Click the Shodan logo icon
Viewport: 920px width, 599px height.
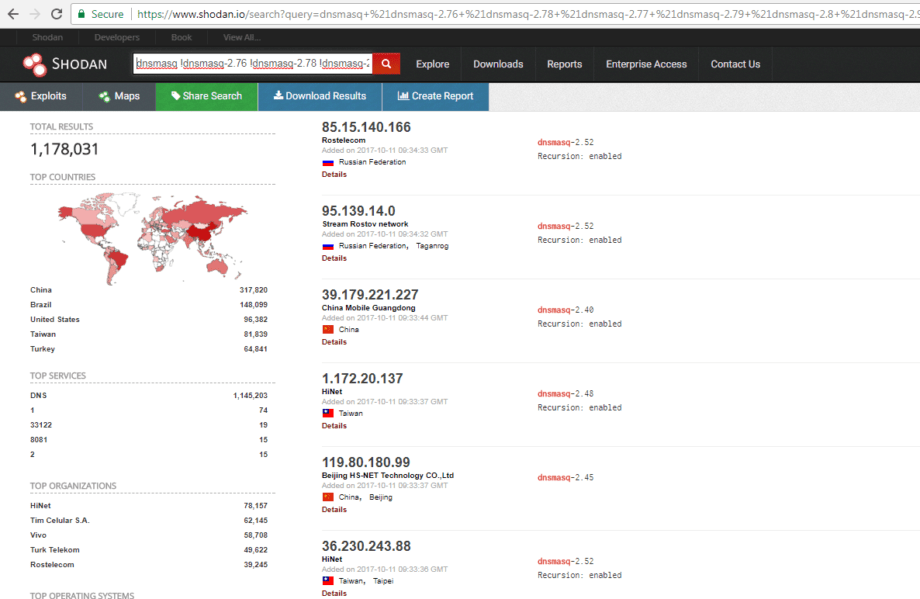point(33,65)
